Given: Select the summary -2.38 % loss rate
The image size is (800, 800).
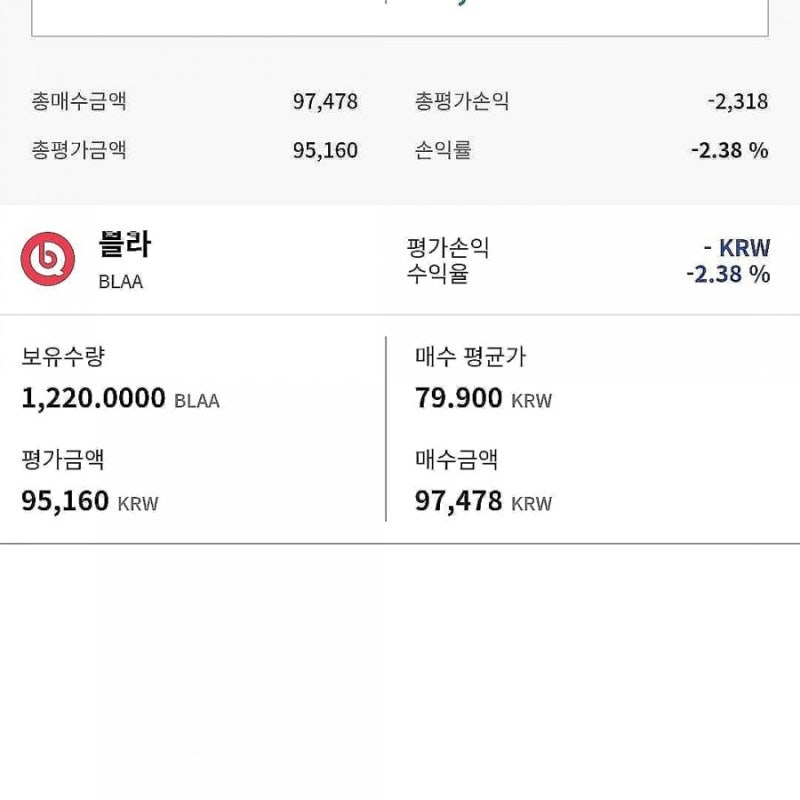Looking at the screenshot, I should coord(730,151).
